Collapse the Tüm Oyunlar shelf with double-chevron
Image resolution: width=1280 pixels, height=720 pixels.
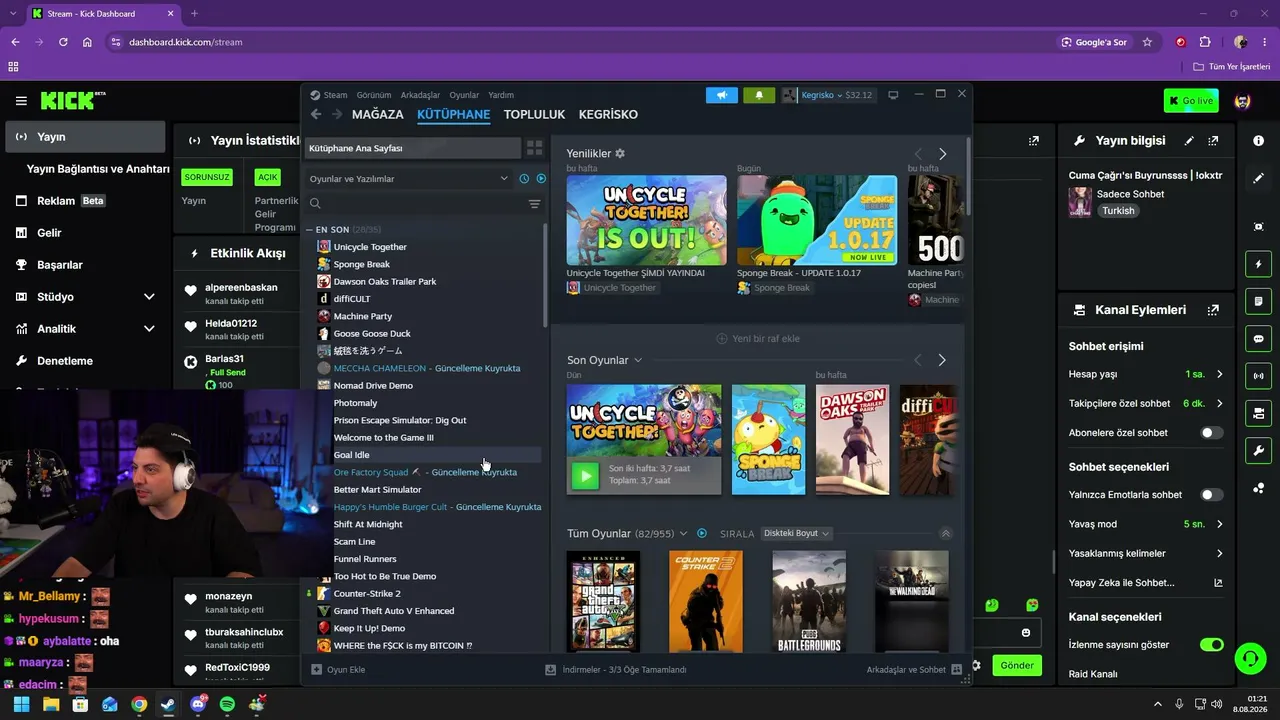tap(946, 534)
